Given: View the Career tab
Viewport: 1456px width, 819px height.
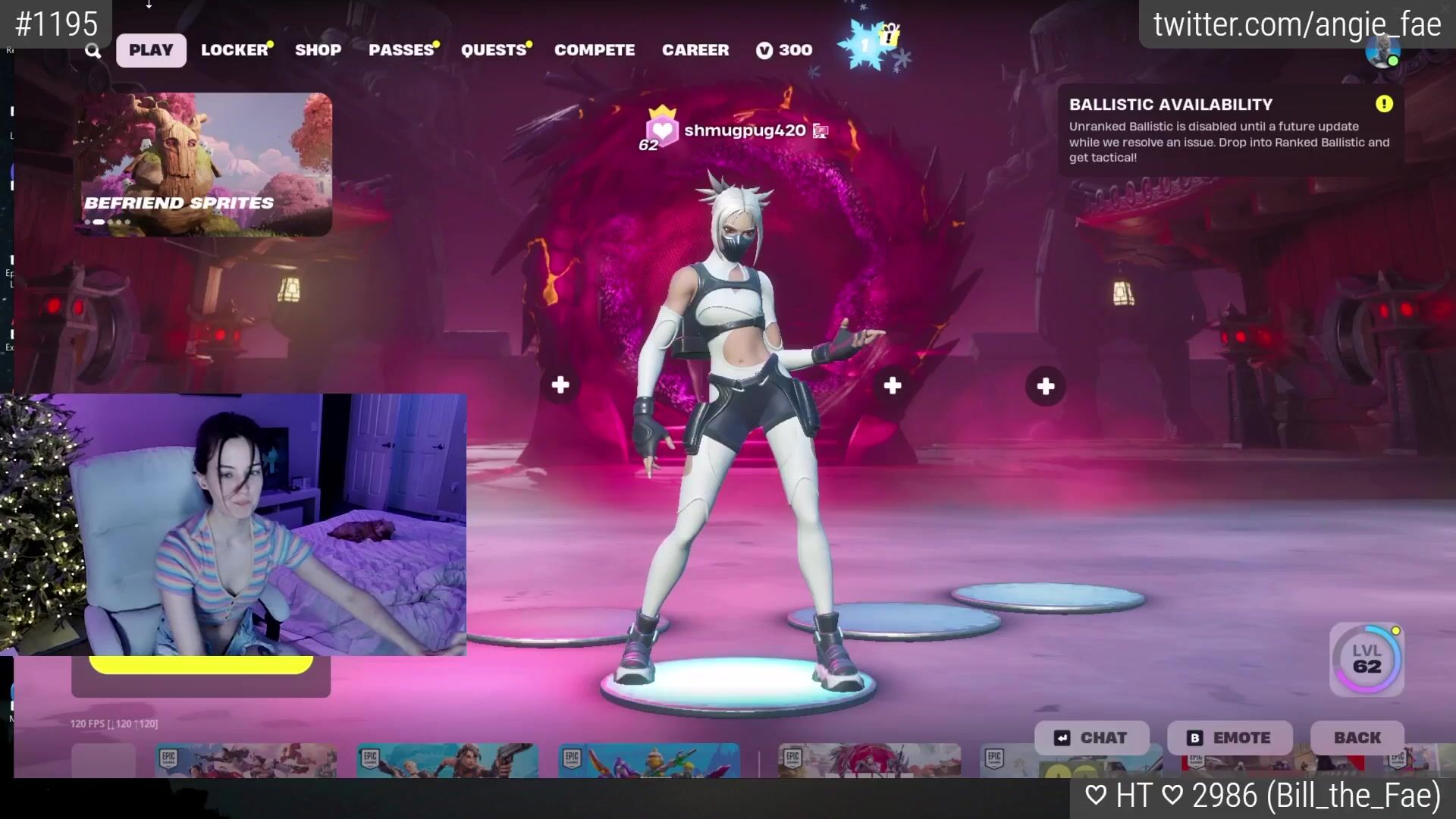Looking at the screenshot, I should click(x=695, y=50).
